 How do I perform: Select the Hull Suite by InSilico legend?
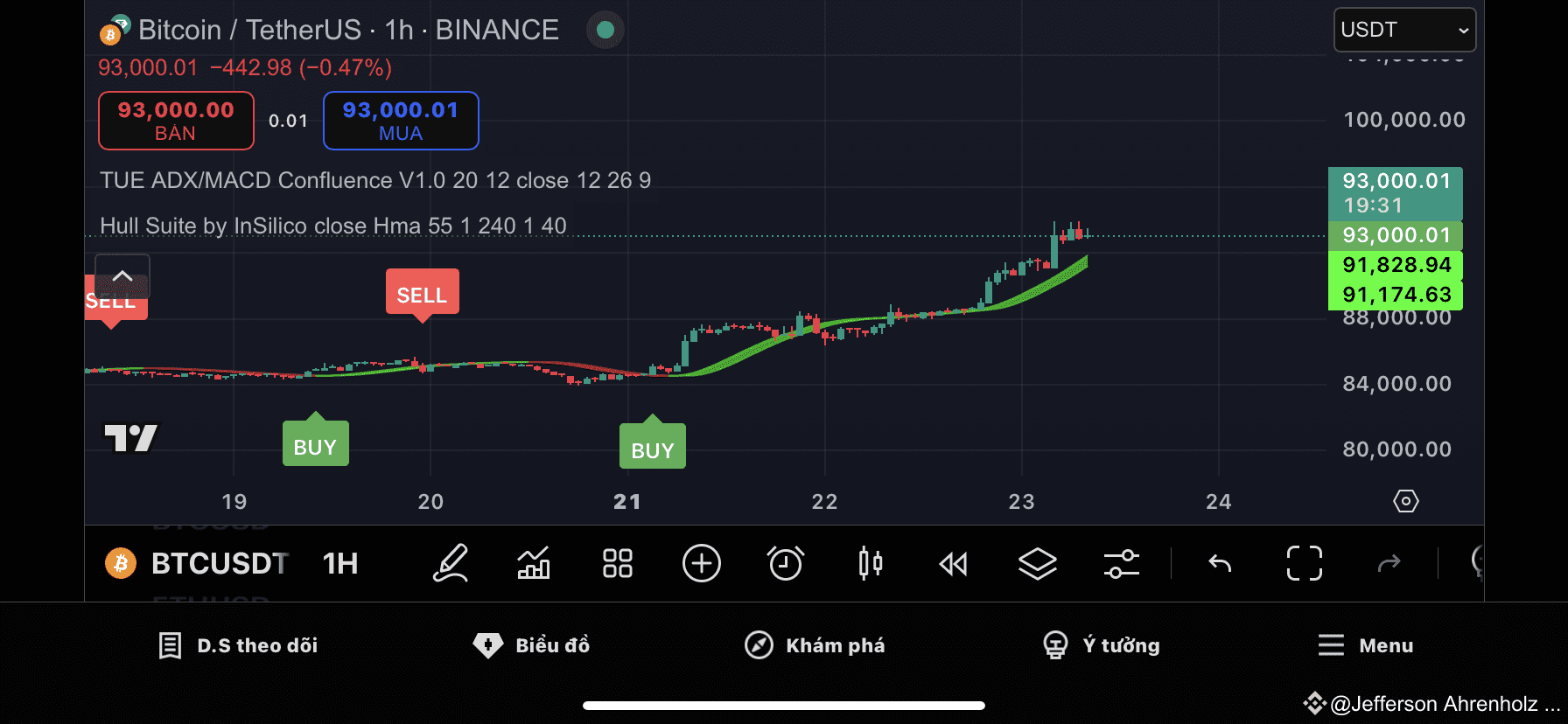click(x=332, y=226)
